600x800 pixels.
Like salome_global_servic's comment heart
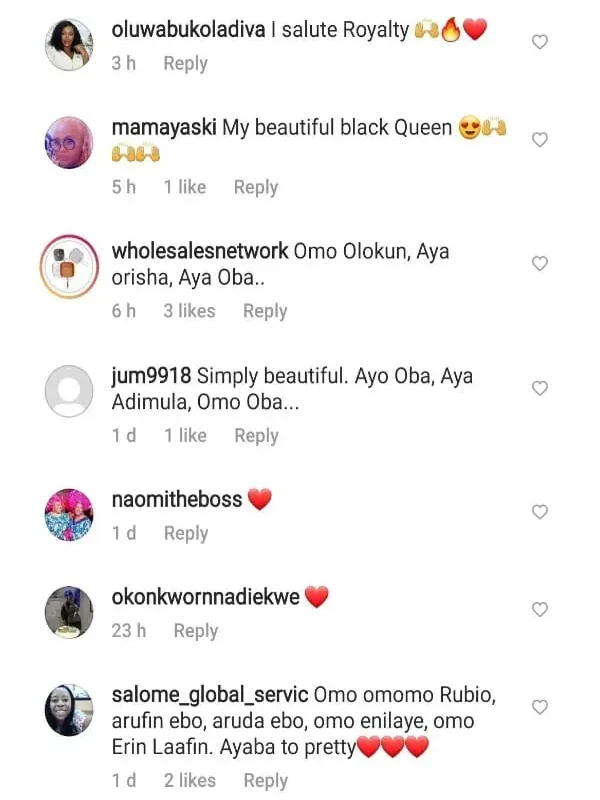point(539,707)
